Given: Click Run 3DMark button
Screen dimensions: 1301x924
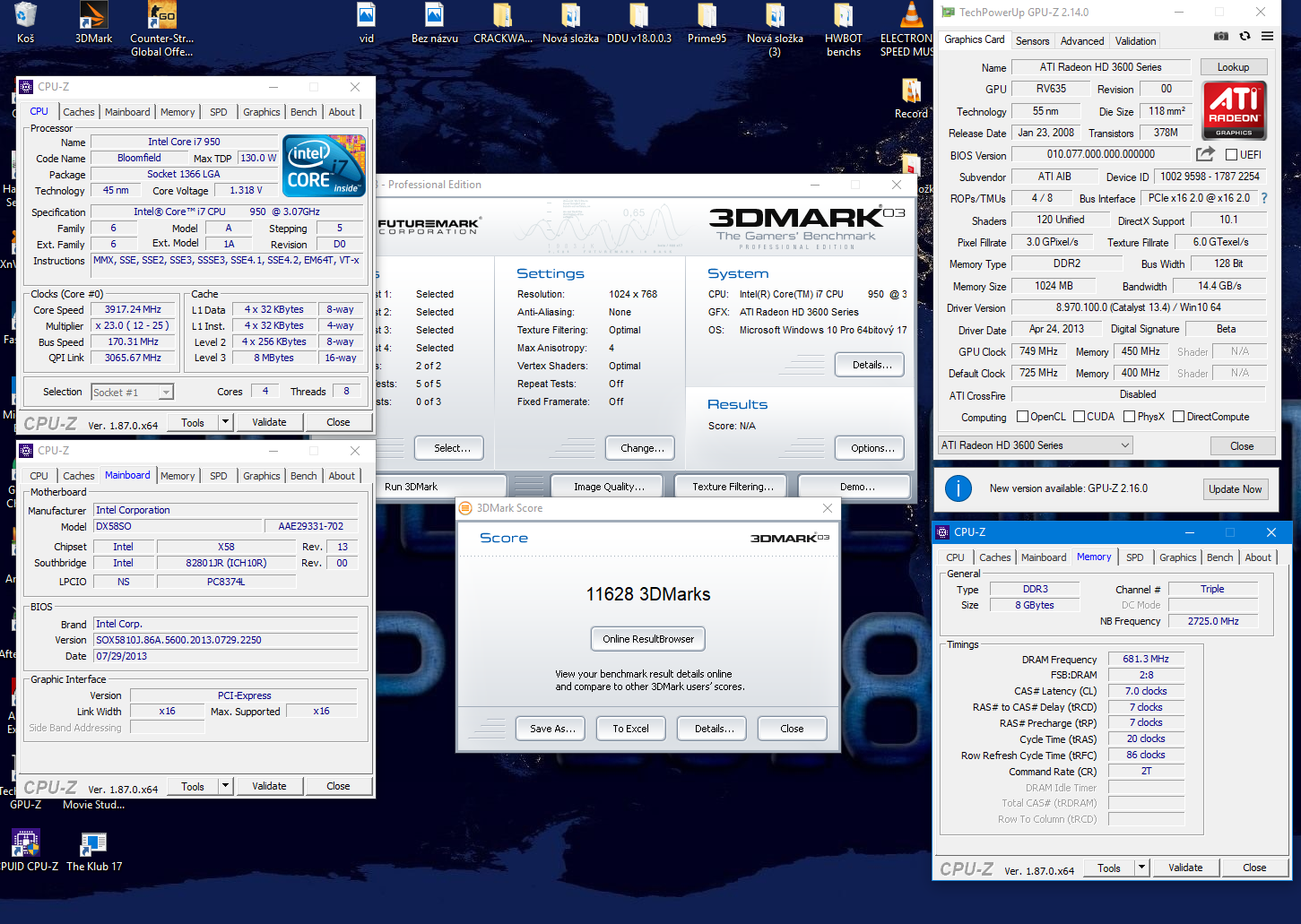Looking at the screenshot, I should coord(439,487).
